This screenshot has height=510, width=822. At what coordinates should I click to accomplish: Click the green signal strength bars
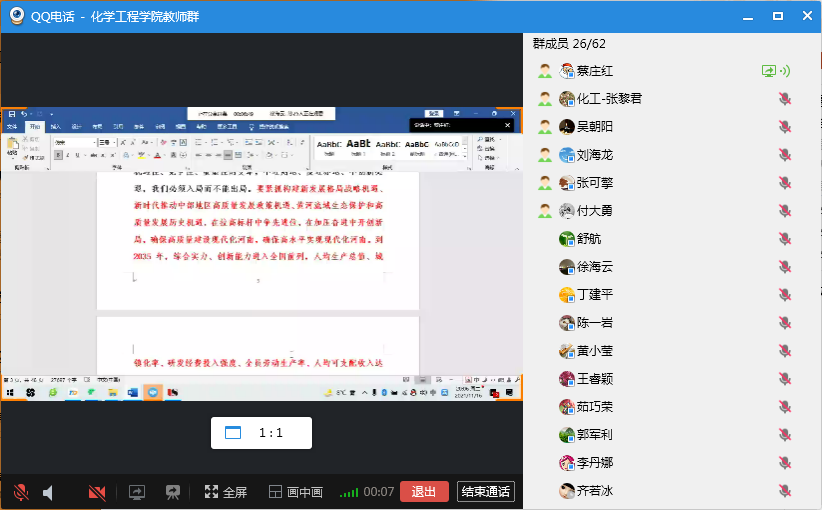(x=348, y=492)
